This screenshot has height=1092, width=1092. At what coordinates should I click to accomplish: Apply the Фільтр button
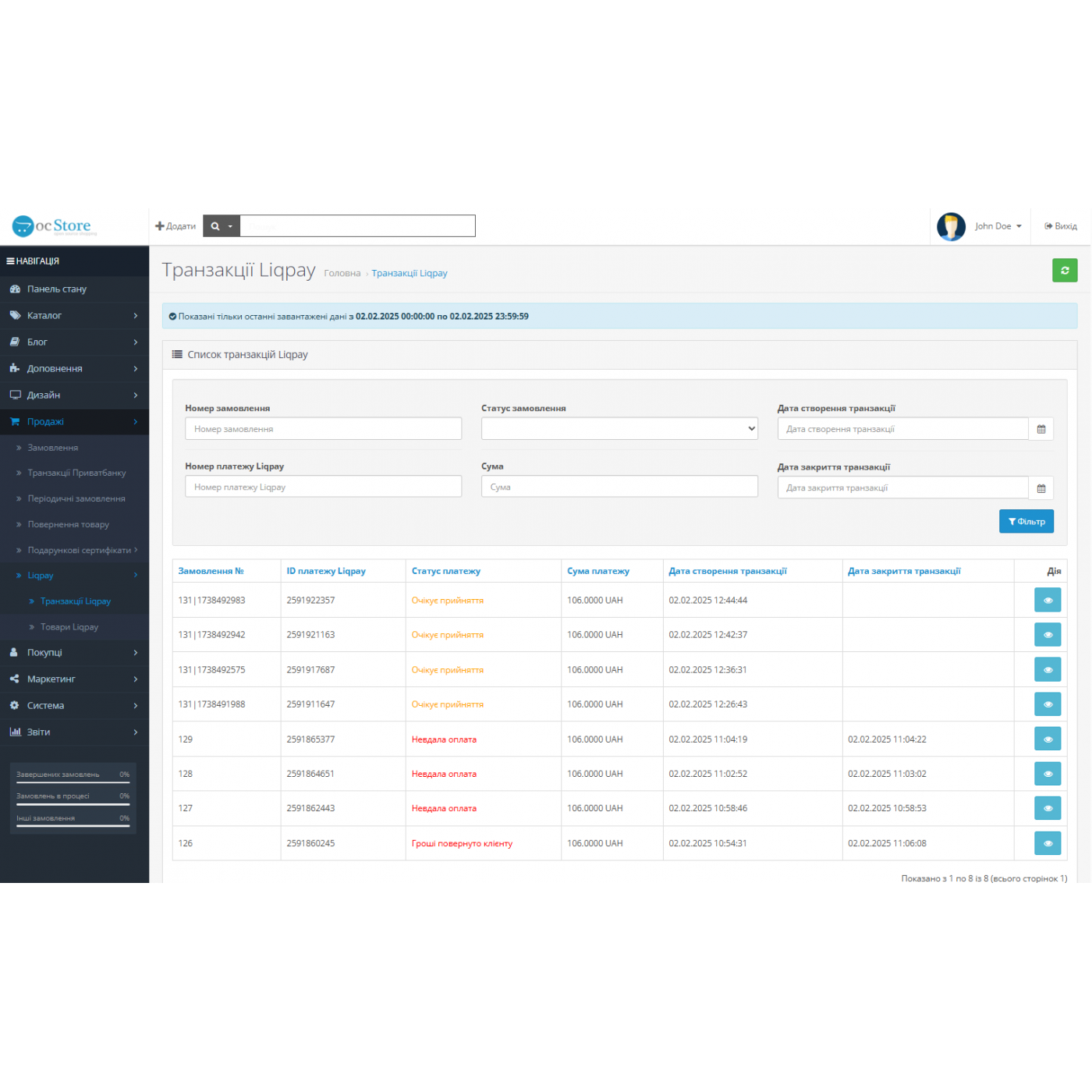pos(1026,521)
